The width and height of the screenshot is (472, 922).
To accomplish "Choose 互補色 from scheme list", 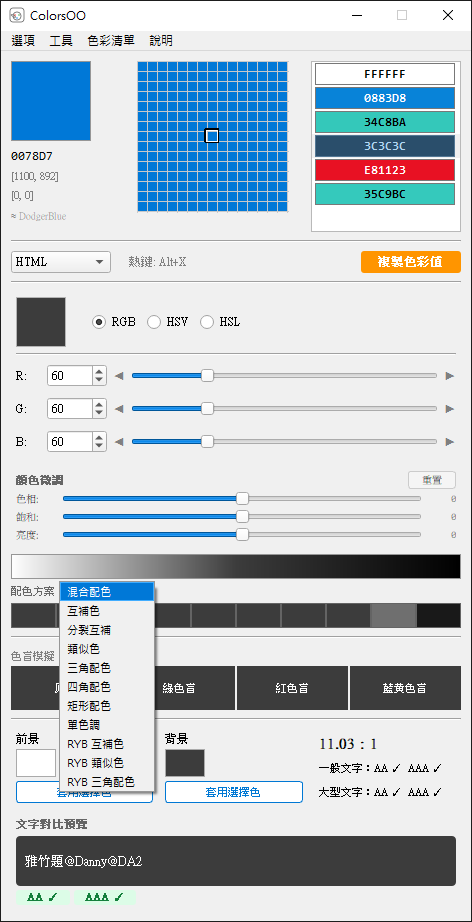I will click(x=107, y=612).
